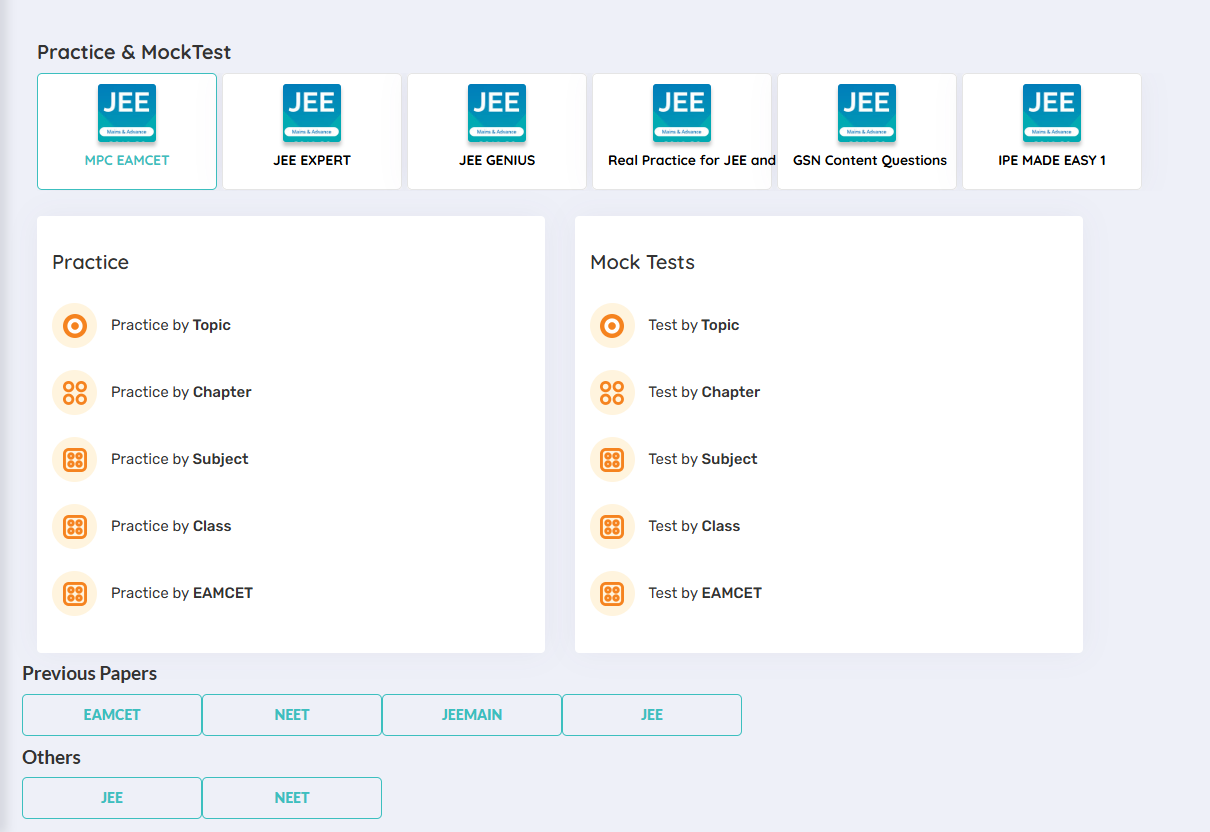Click JEE button under Others
The width and height of the screenshot is (1210, 832).
[x=112, y=798]
